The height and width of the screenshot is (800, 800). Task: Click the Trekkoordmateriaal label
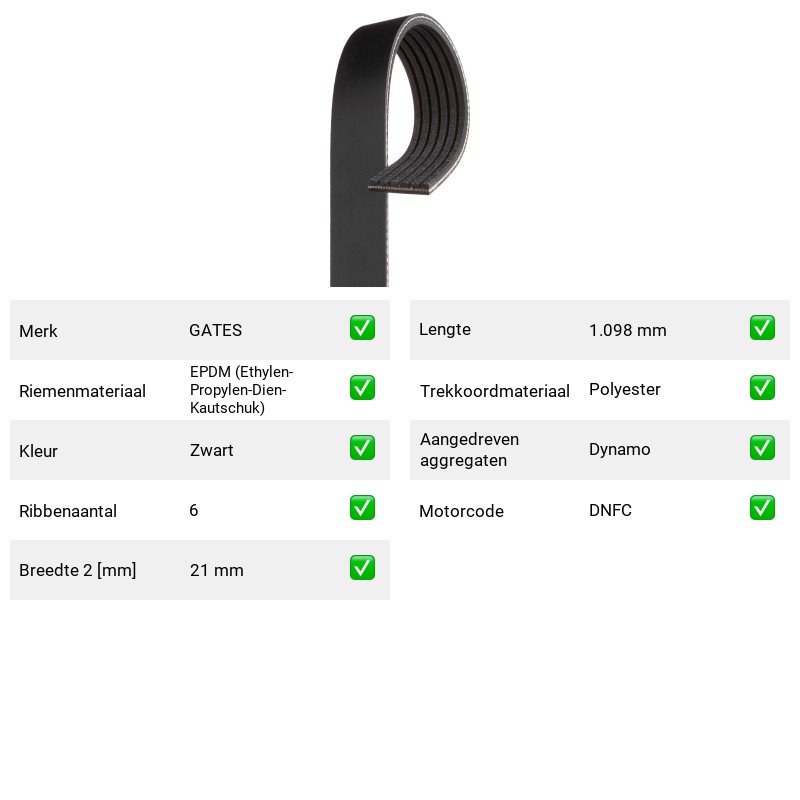(495, 391)
